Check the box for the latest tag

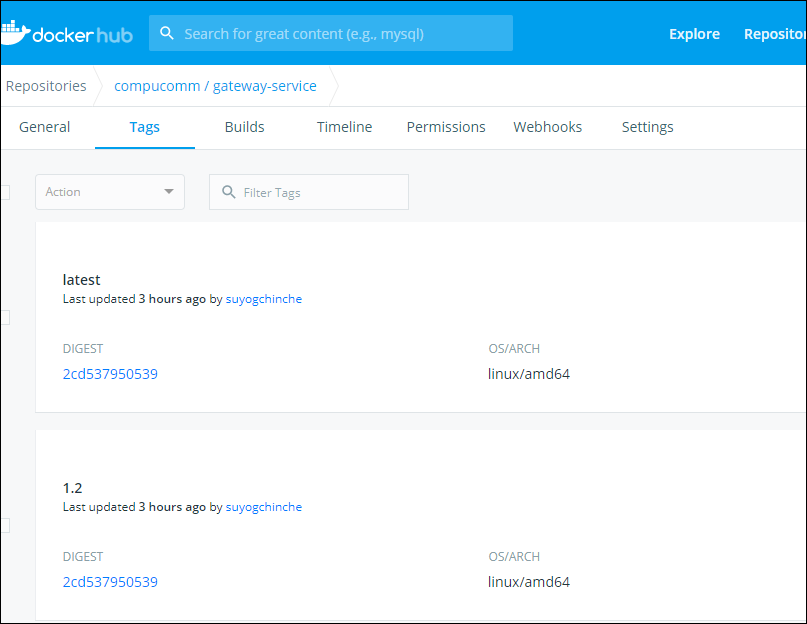pyautogui.click(x=5, y=317)
